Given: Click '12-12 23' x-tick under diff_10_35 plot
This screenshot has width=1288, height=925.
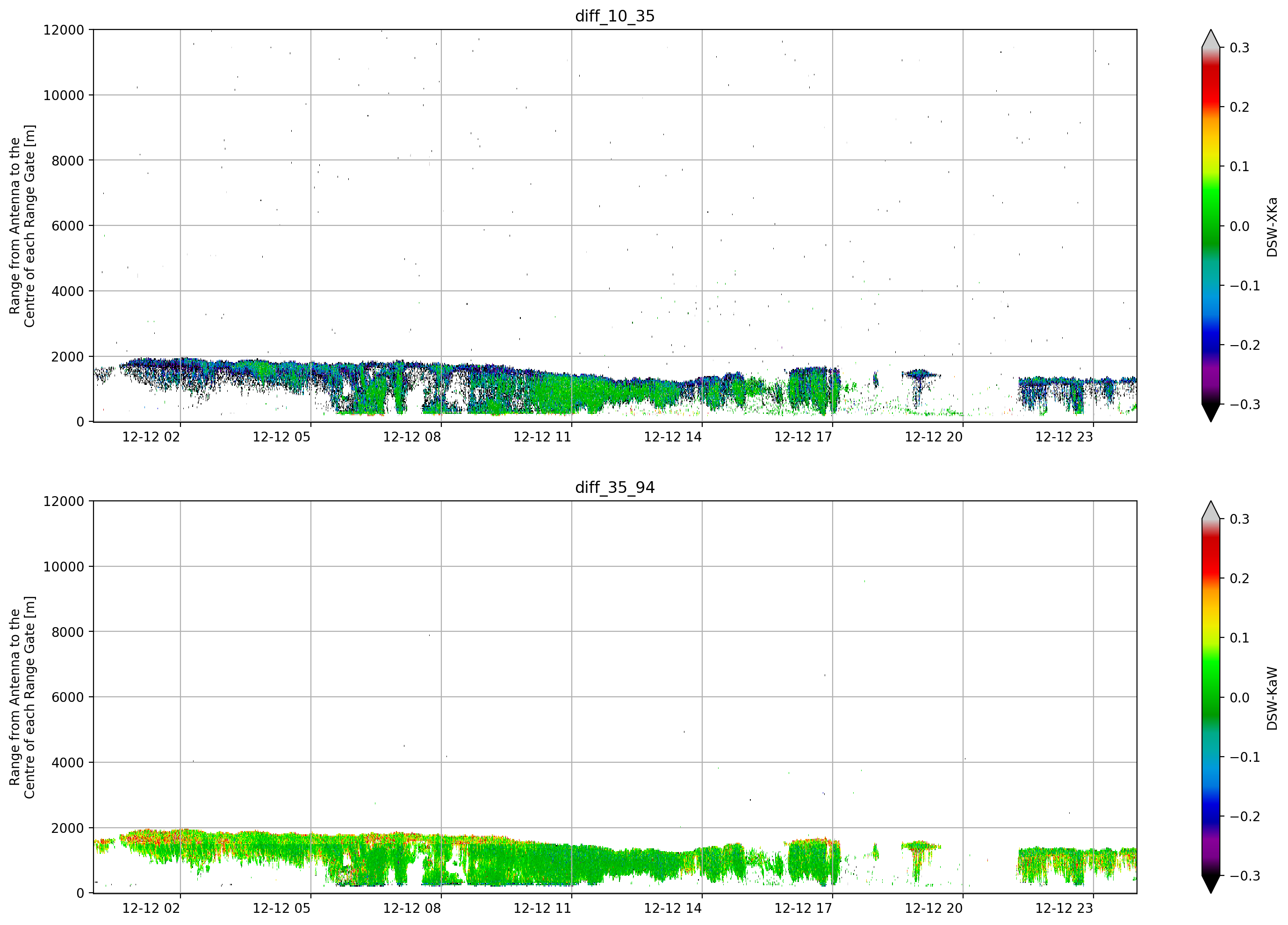Looking at the screenshot, I should click(1064, 437).
